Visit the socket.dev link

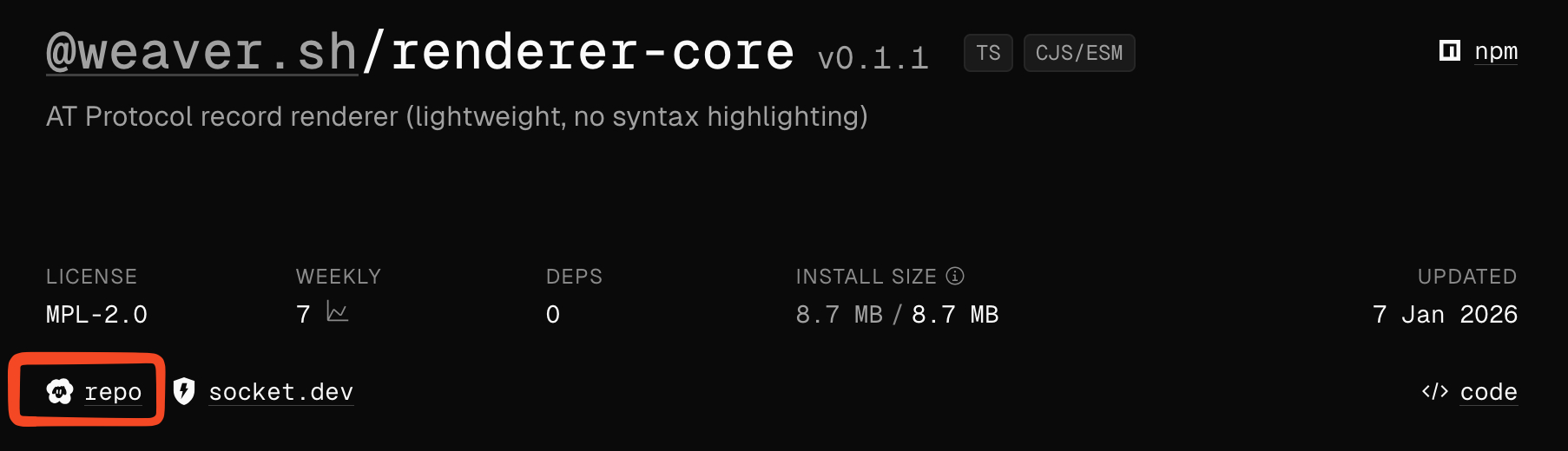coord(280,392)
